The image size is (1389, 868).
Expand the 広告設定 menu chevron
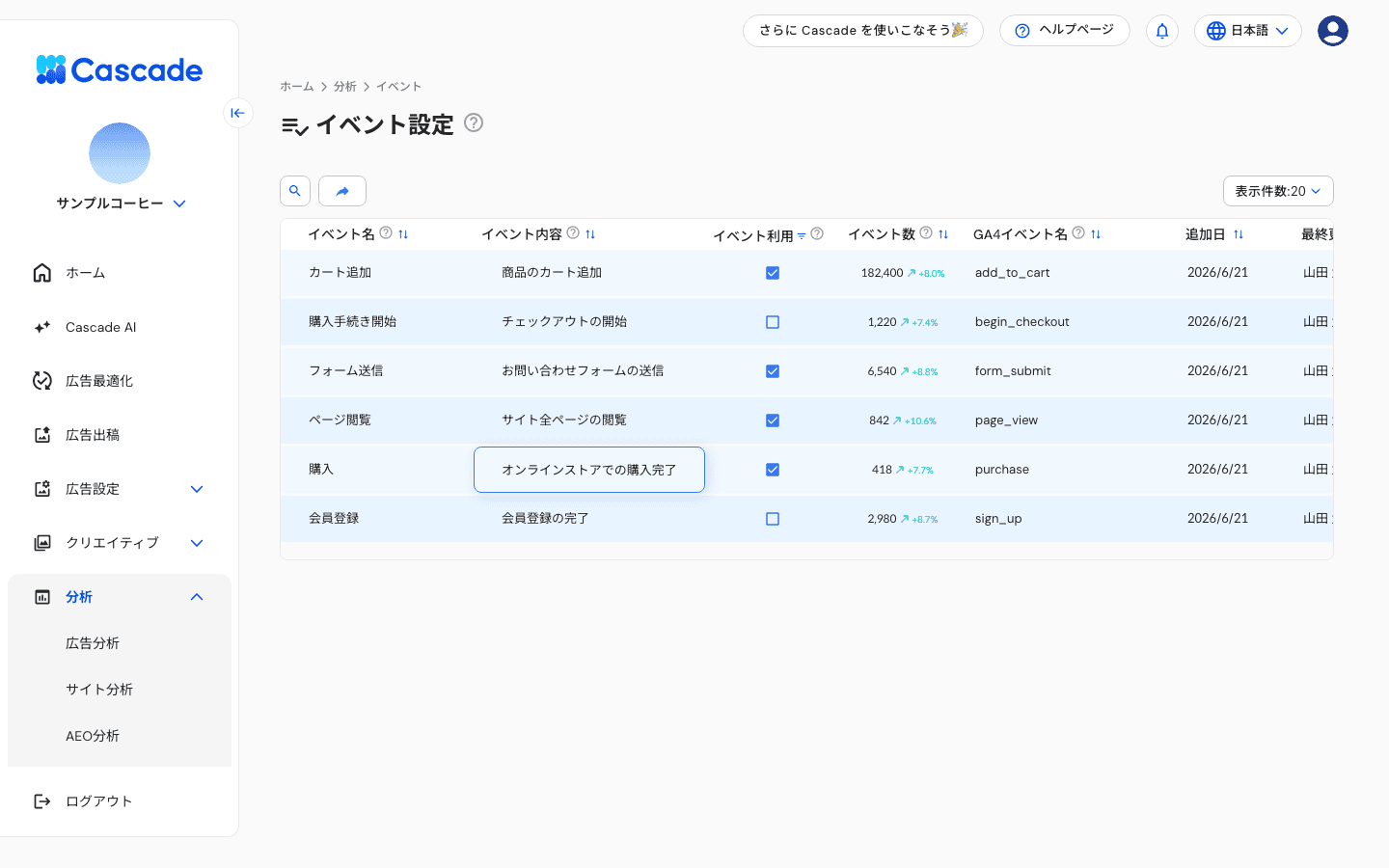coord(197,489)
